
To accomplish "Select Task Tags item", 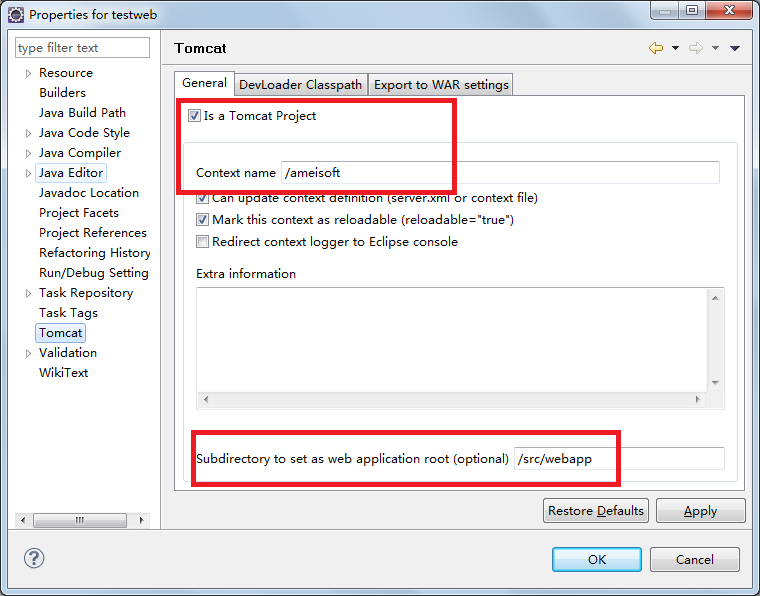I will [68, 313].
